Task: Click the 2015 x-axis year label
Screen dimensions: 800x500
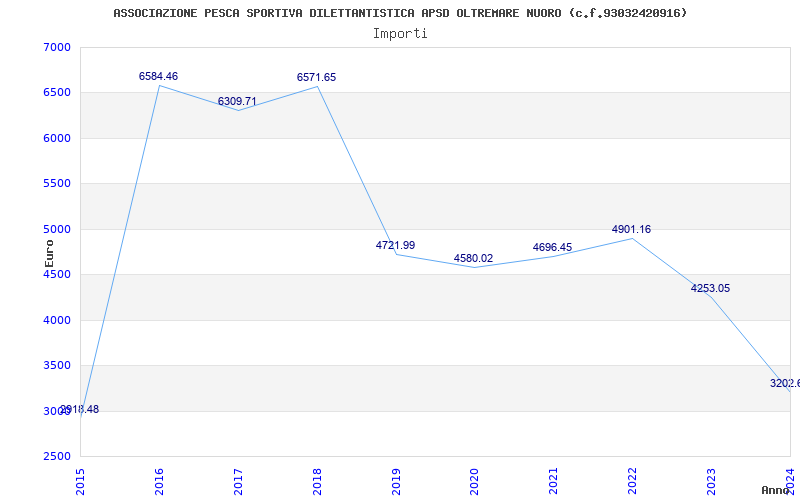Action: point(80,481)
